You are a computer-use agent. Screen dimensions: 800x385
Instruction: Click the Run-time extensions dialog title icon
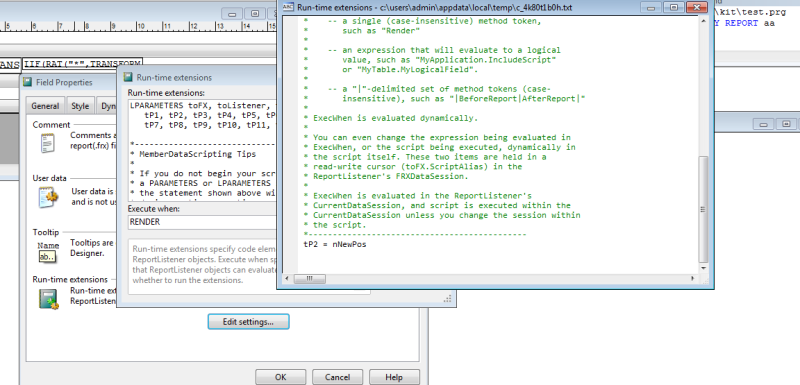tap(129, 78)
